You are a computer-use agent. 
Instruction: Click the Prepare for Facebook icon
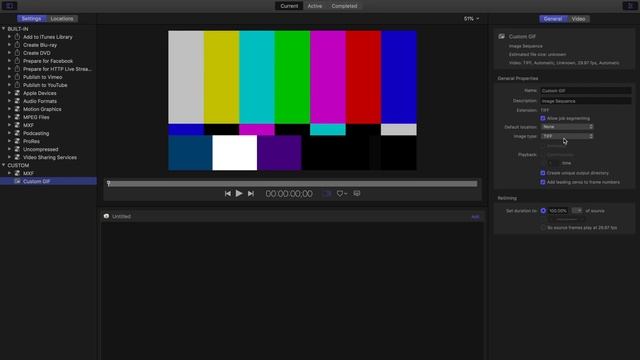click(x=17, y=61)
